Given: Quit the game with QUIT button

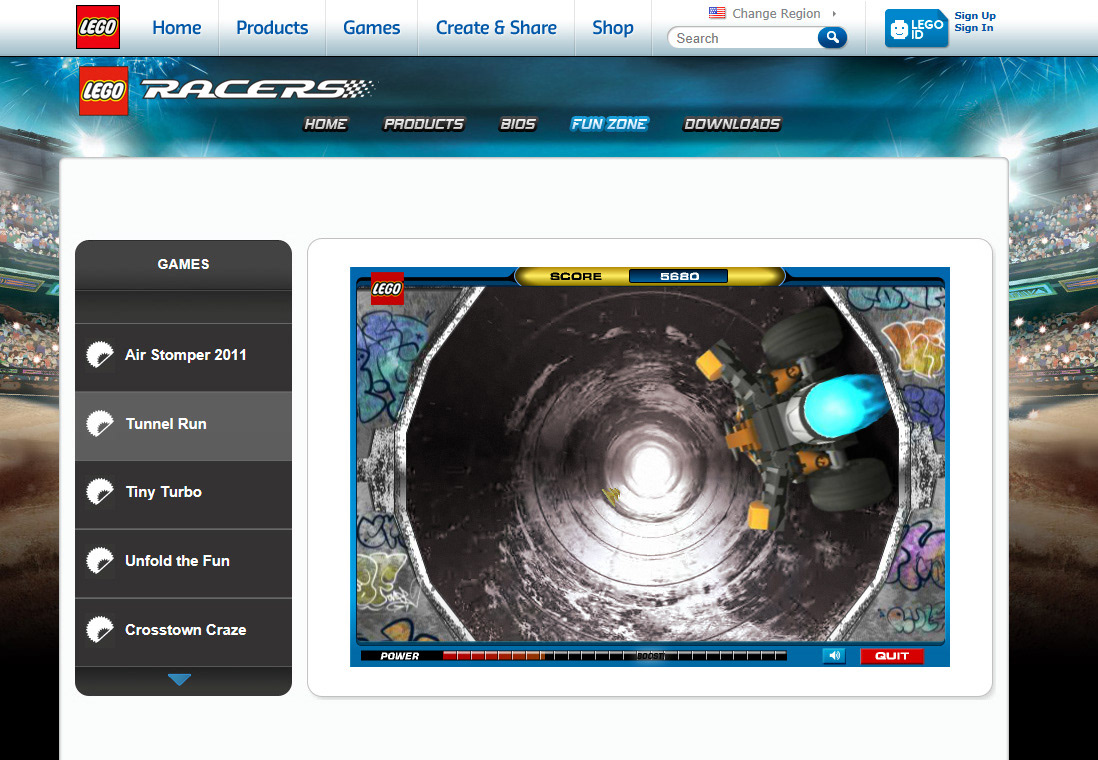Looking at the screenshot, I should click(891, 656).
